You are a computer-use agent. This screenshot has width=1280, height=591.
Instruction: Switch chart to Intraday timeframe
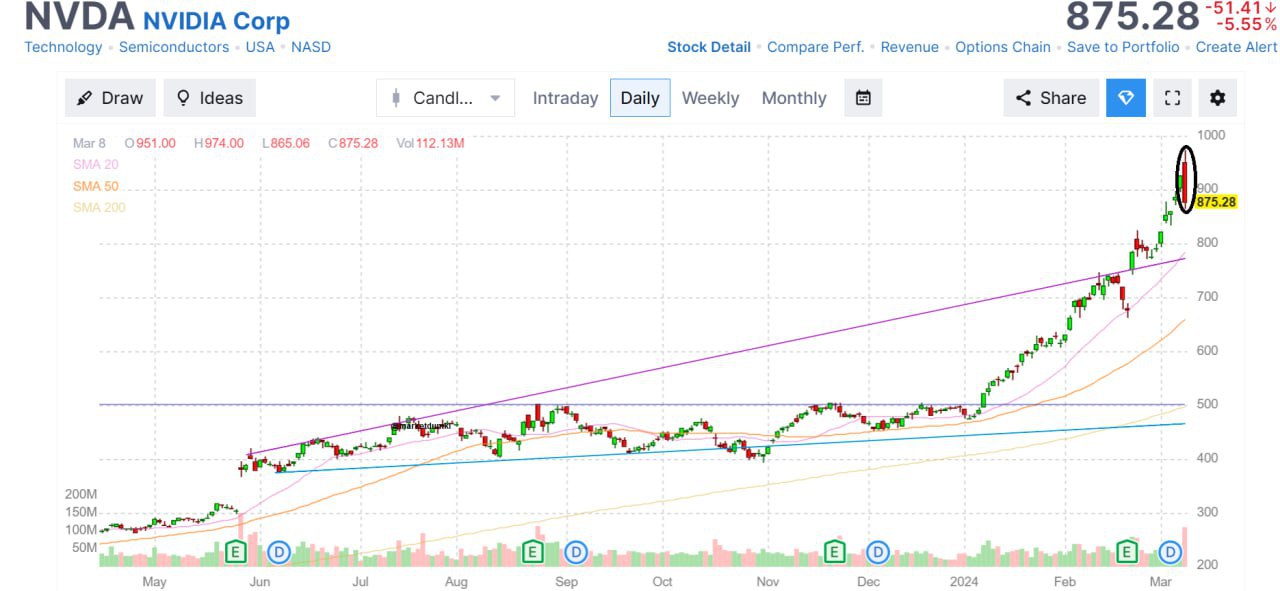565,98
